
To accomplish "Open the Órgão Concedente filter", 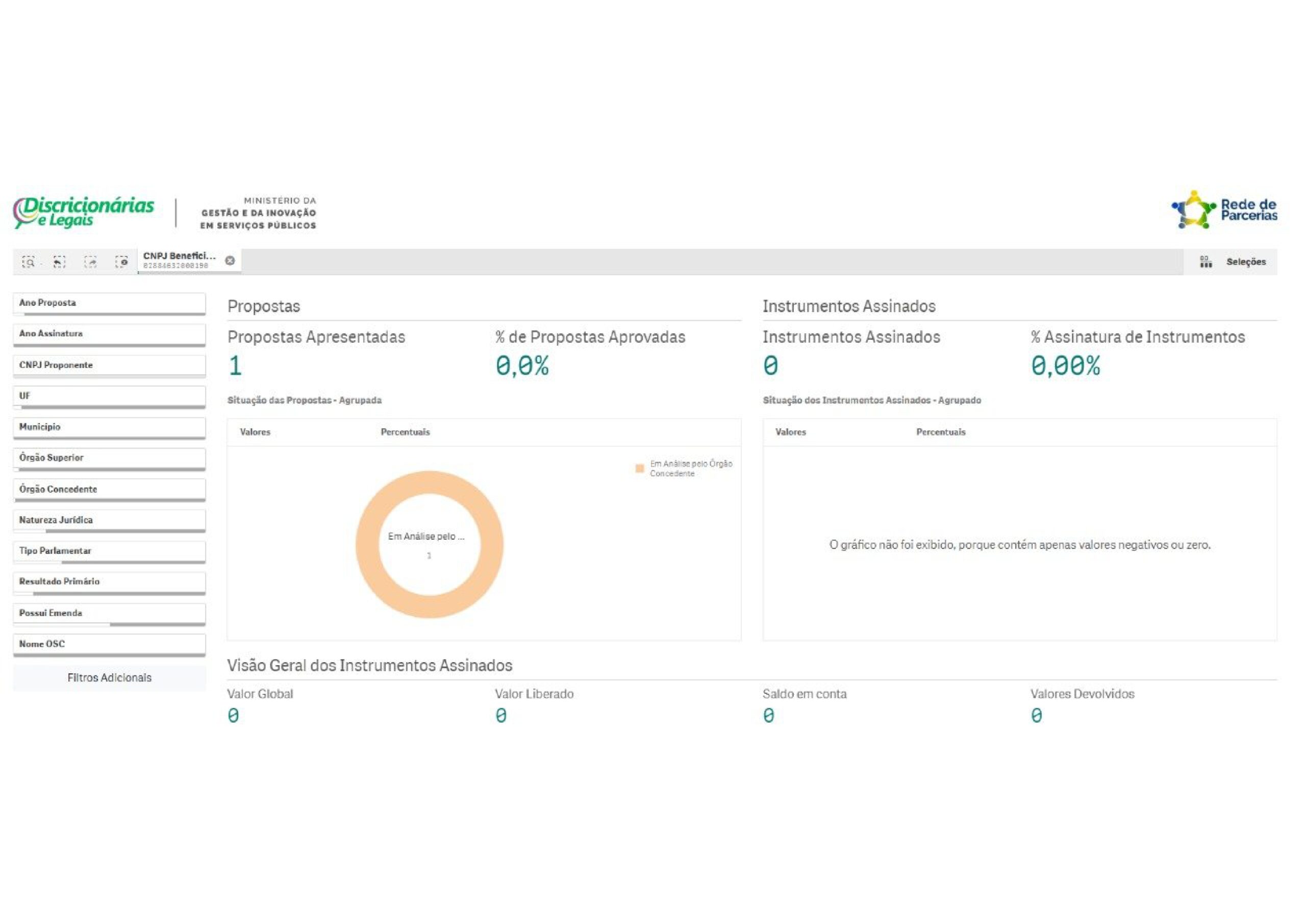I will [x=109, y=489].
